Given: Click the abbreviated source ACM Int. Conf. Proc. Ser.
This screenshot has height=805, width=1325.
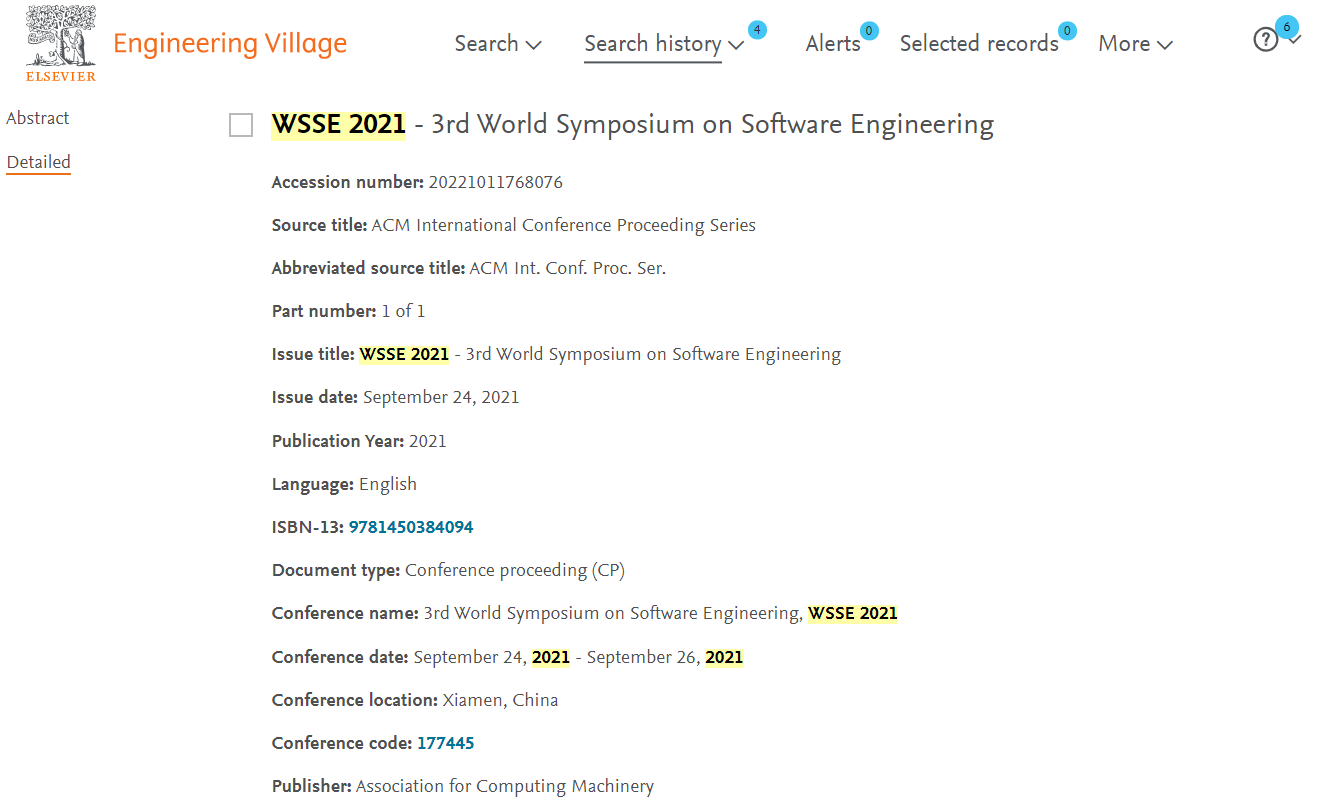Looking at the screenshot, I should (567, 268).
